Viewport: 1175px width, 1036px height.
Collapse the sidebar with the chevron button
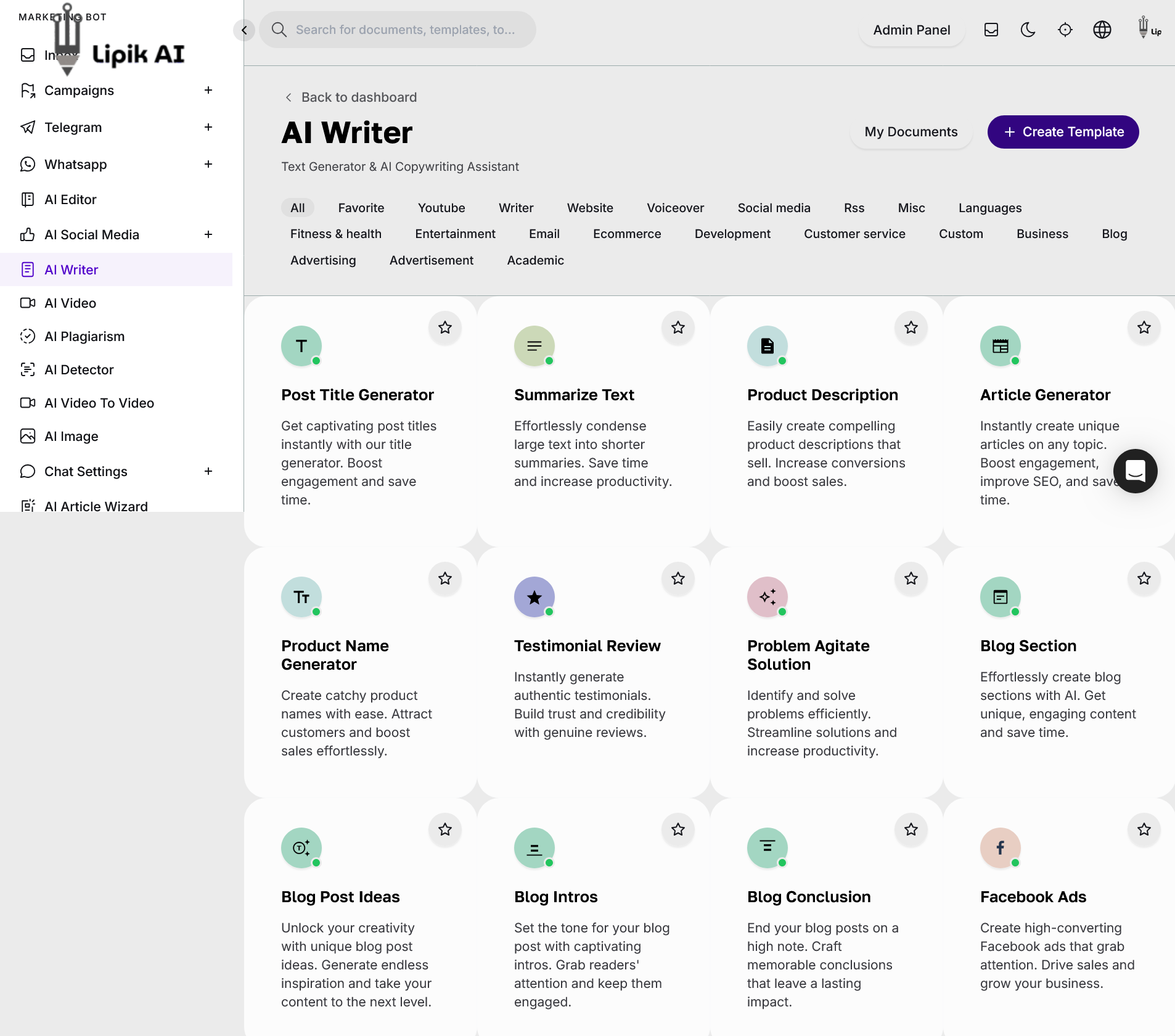pyautogui.click(x=244, y=30)
